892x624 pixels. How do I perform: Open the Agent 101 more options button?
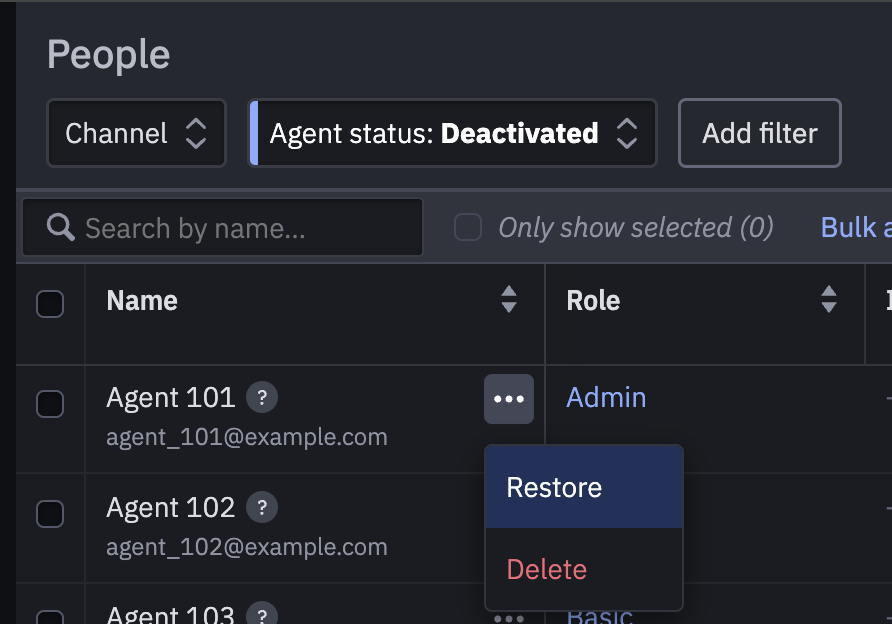(x=509, y=399)
